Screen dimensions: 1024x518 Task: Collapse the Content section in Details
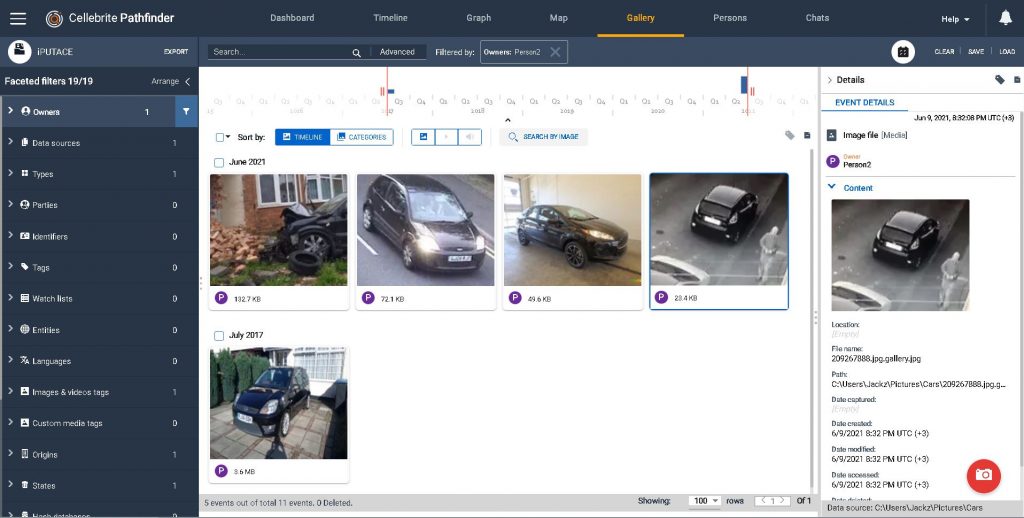831,187
